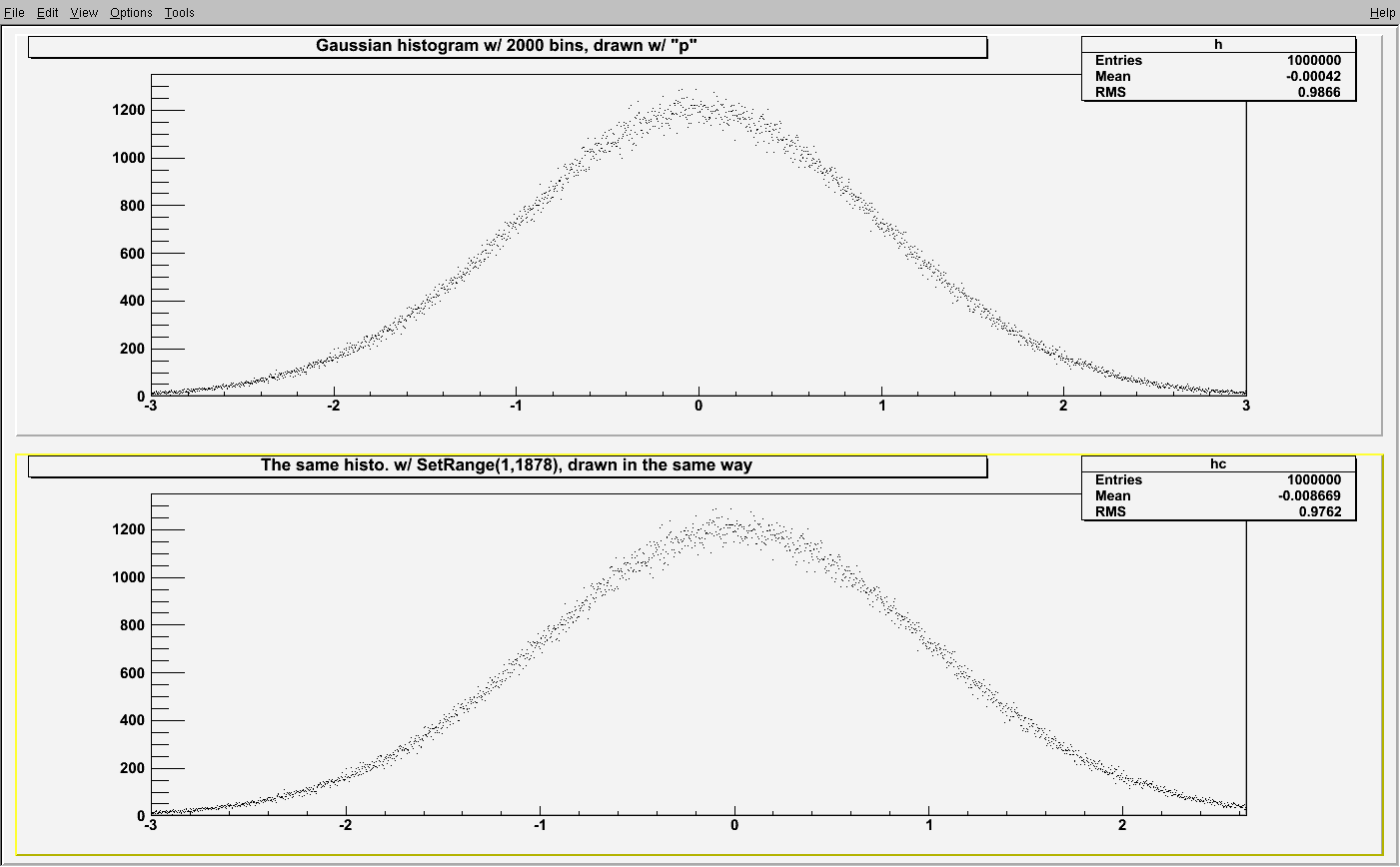The width and height of the screenshot is (1400, 867).
Task: Open the Options menu
Action: tap(131, 13)
